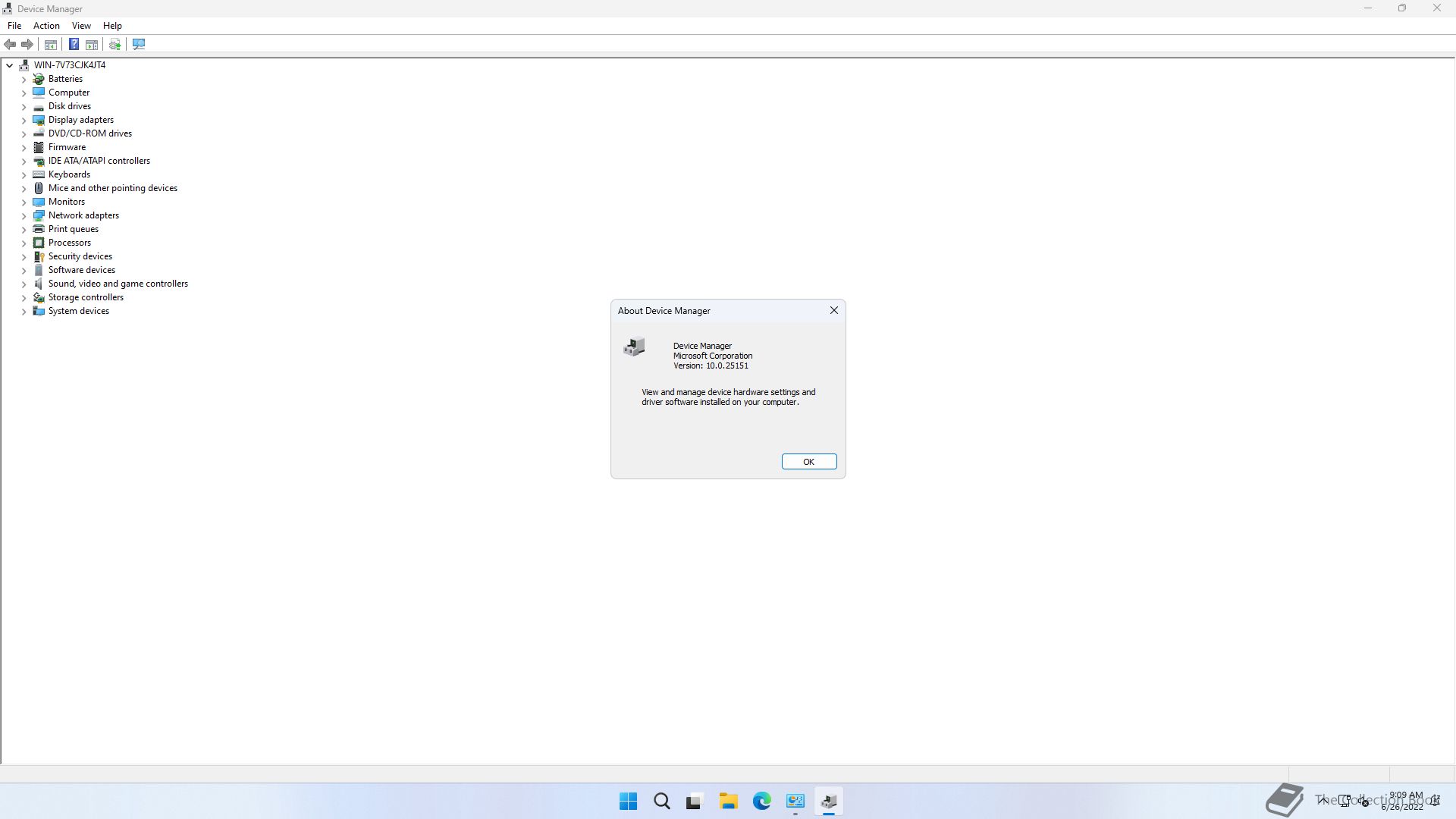Expand the IDE ATA/ATAPI controllers node
The height and width of the screenshot is (819, 1456).
point(24,161)
